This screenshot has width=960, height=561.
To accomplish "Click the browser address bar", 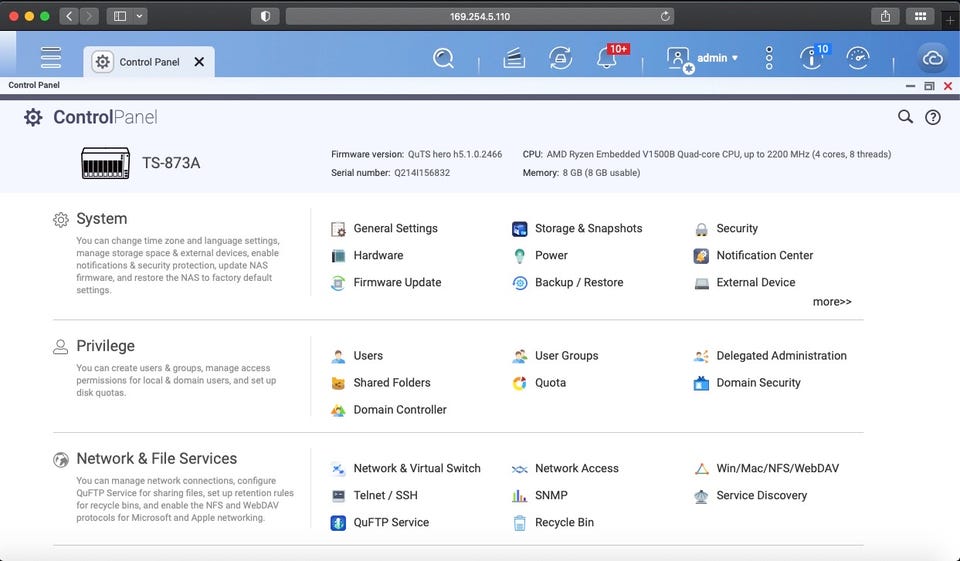I will 465,16.
